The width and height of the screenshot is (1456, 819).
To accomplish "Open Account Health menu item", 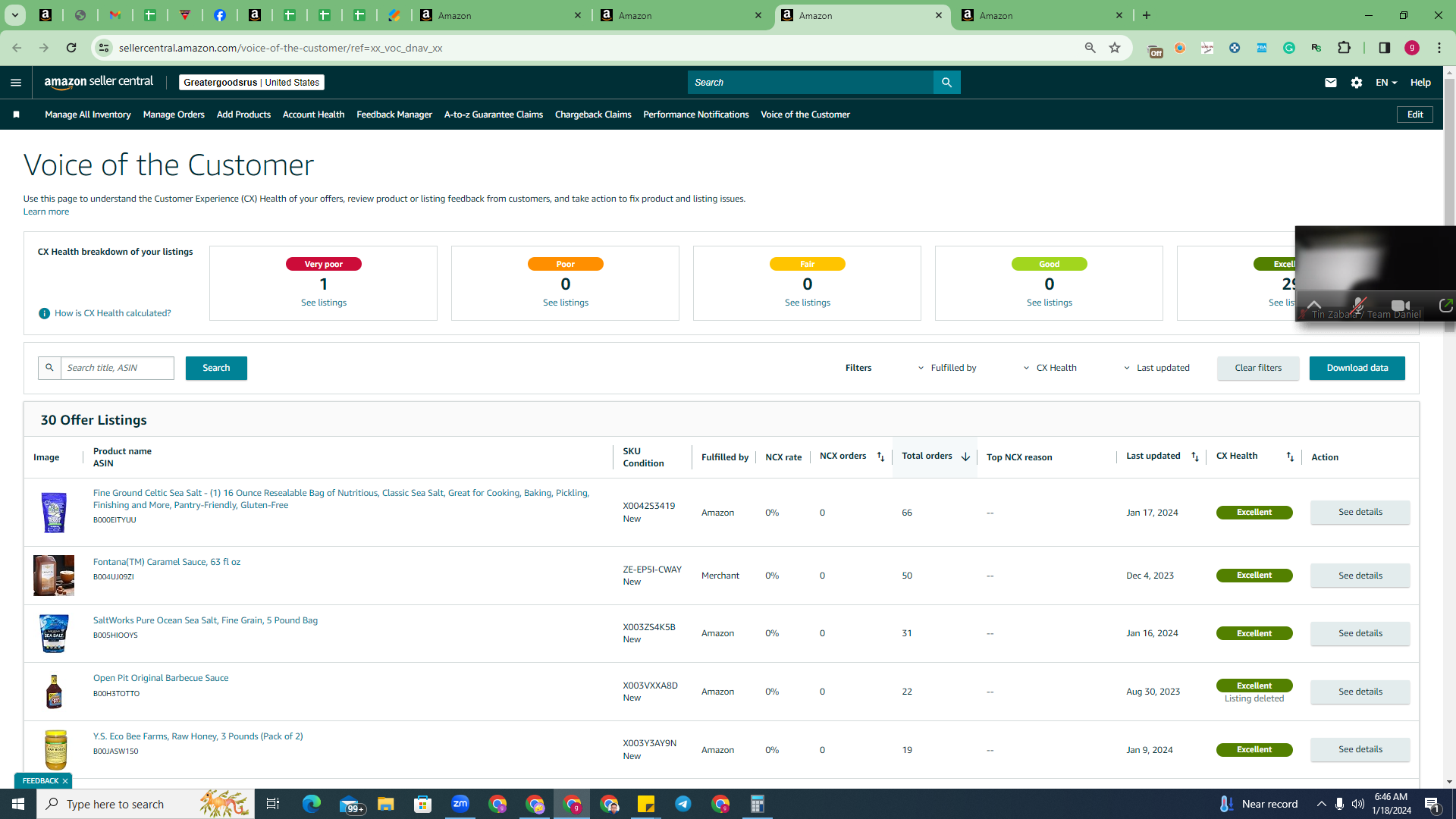I will tap(313, 115).
